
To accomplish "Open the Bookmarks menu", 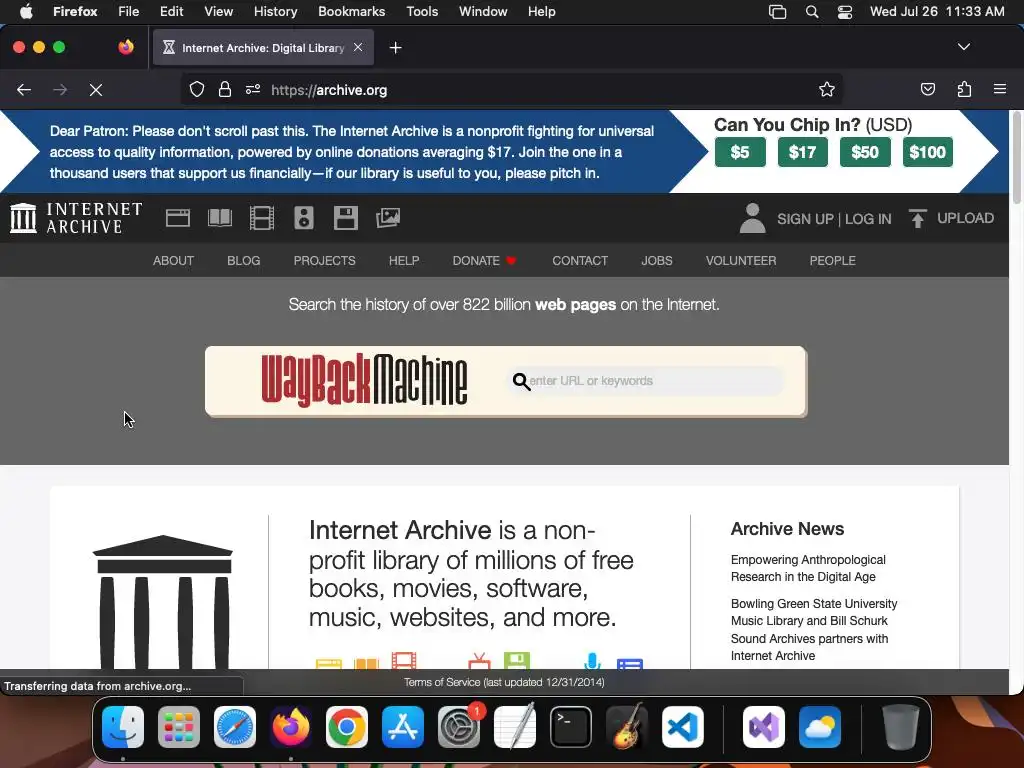I will (351, 12).
